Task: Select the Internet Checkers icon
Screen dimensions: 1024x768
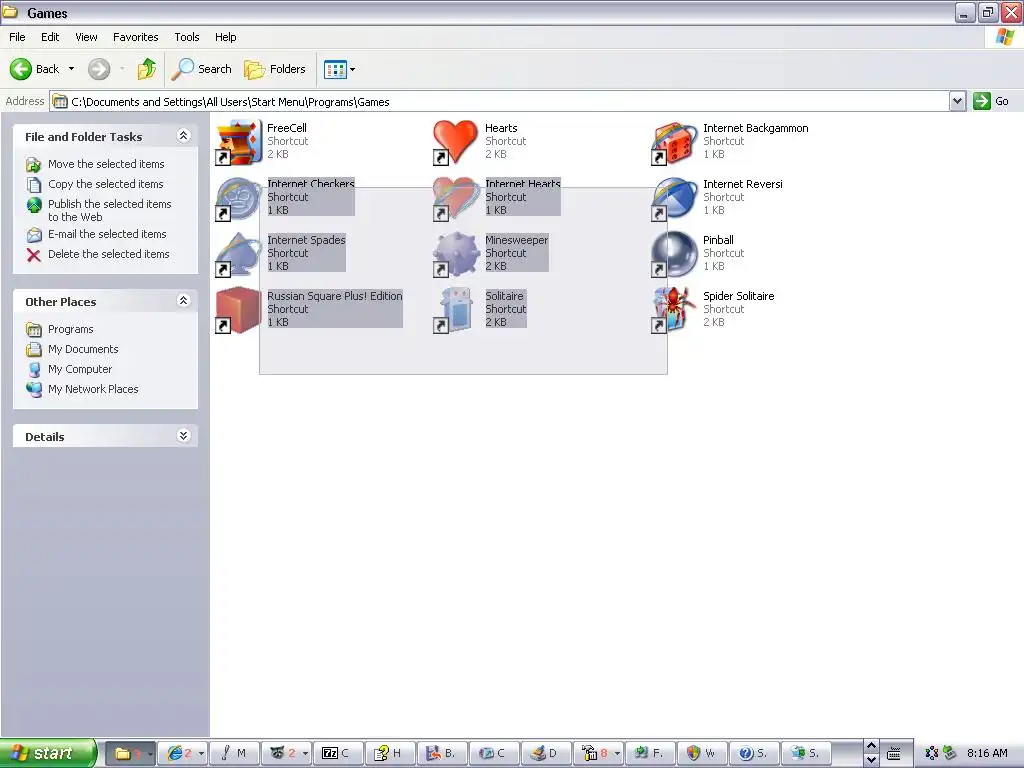Action: coord(239,198)
